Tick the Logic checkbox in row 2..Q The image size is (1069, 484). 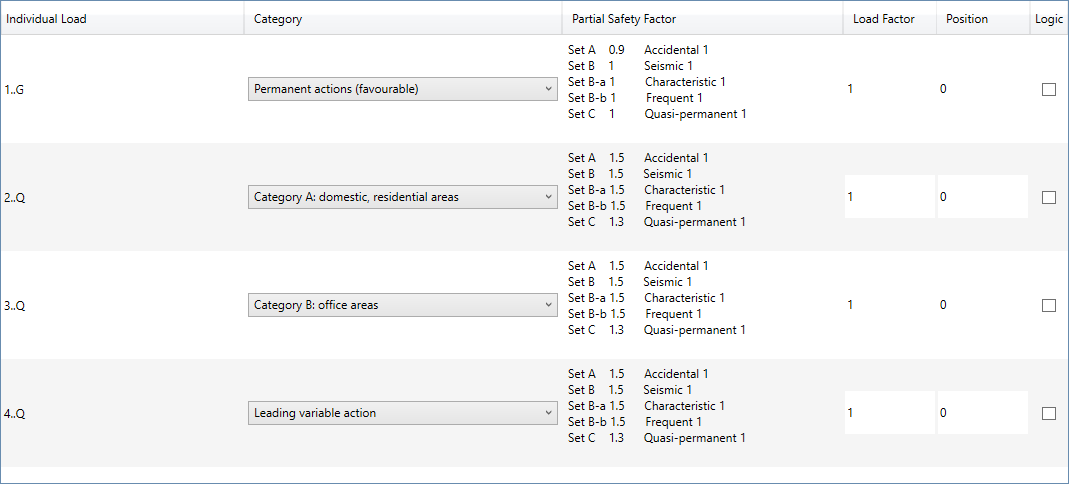click(x=1049, y=197)
